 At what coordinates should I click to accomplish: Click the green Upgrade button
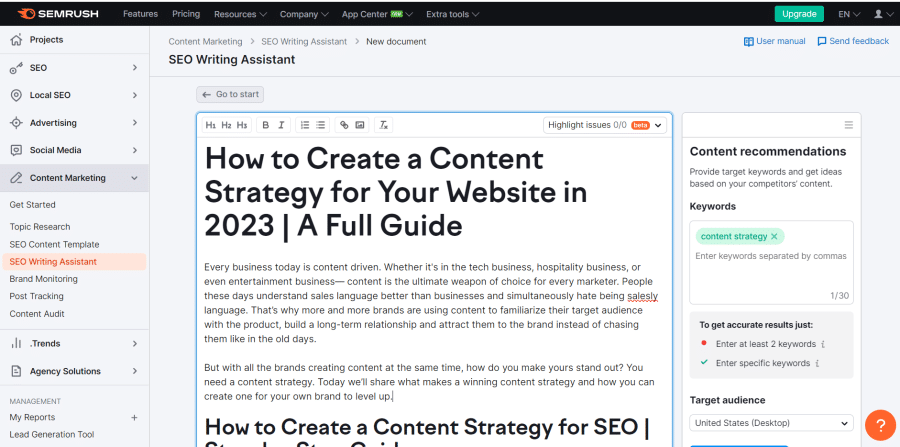click(799, 14)
